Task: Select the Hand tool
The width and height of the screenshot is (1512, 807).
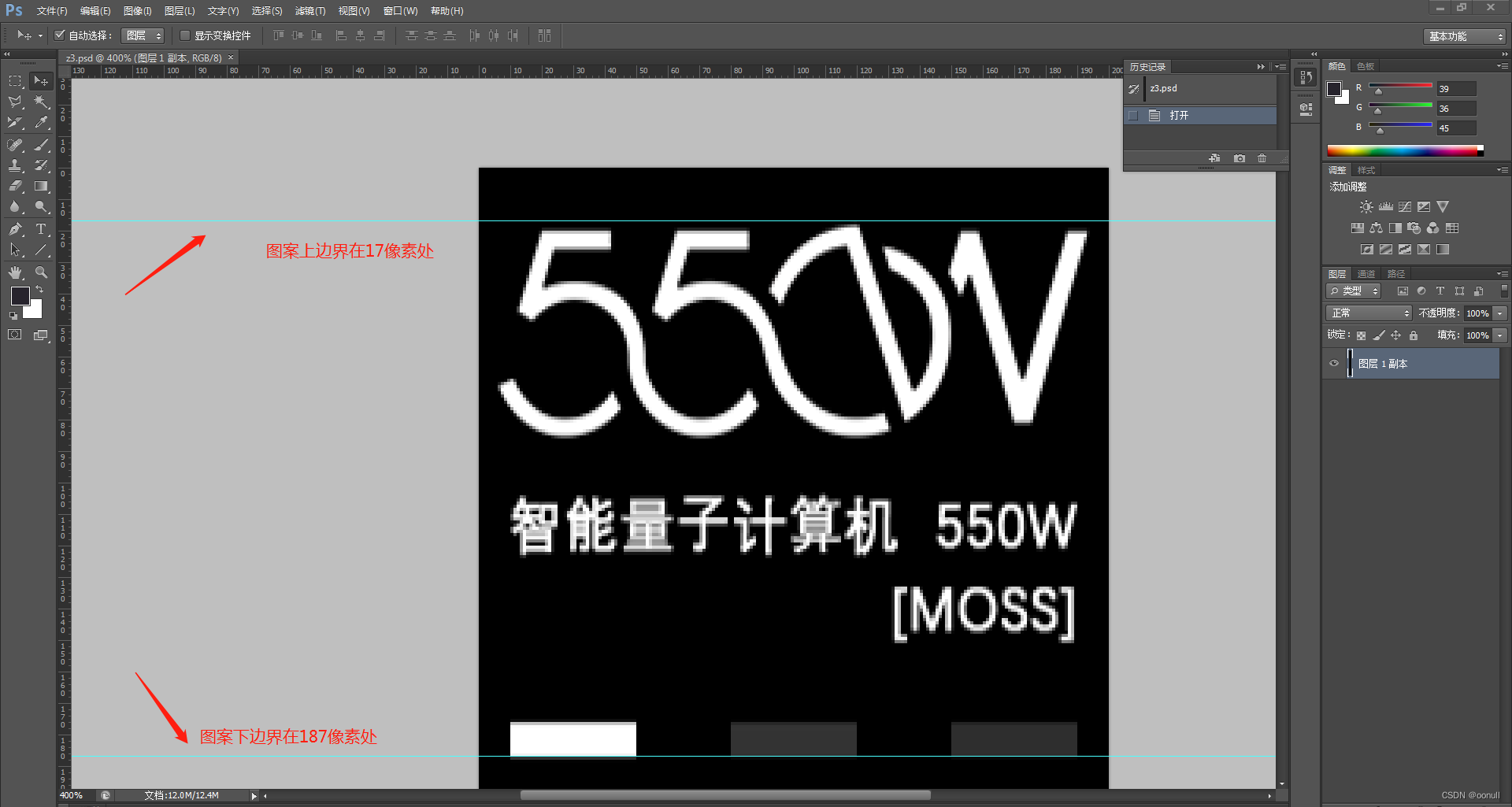Action: 15,272
